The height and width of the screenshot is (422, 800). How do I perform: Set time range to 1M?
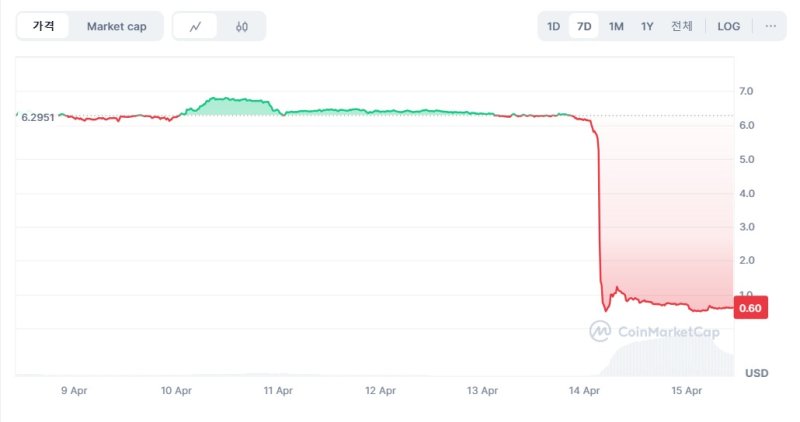coord(616,26)
